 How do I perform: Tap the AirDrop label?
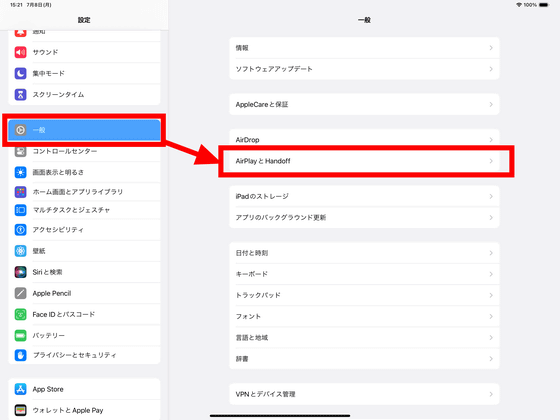[247, 140]
